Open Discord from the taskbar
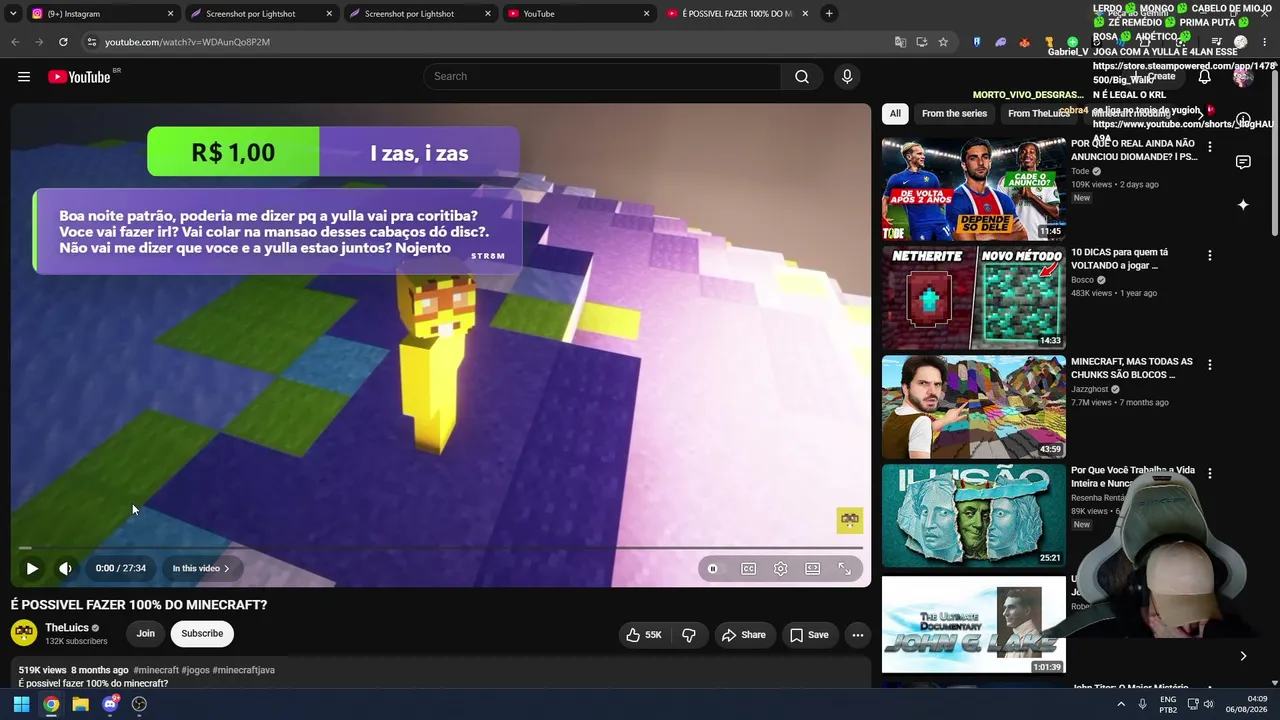 (x=110, y=704)
